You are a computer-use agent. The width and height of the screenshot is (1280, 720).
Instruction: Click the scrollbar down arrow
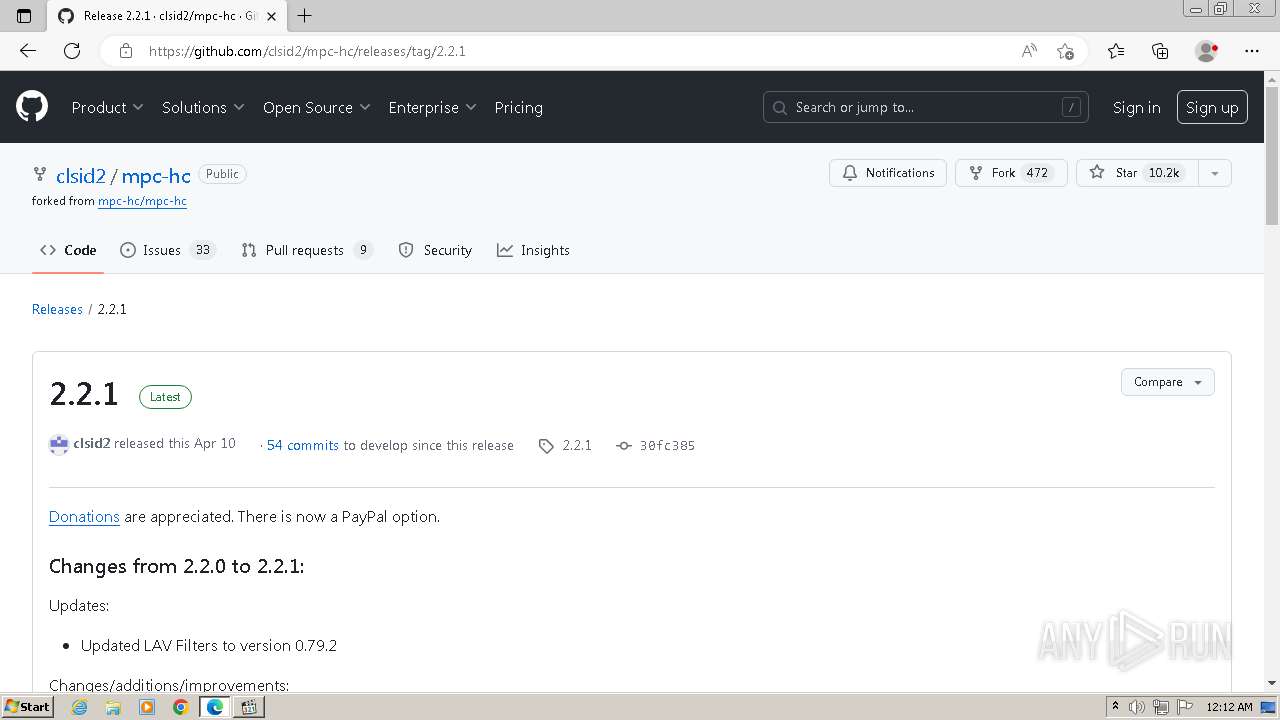point(1272,683)
